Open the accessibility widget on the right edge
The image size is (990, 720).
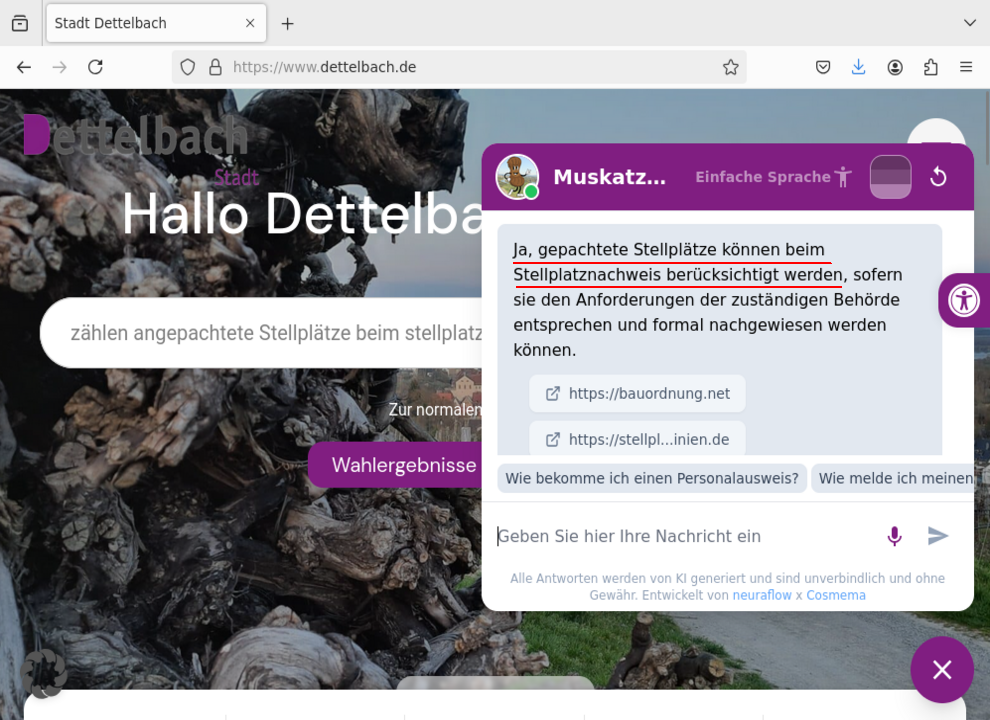pos(965,300)
